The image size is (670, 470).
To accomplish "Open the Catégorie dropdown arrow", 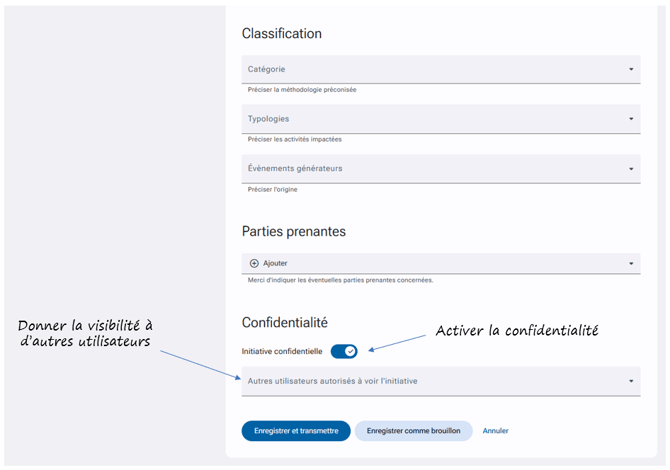I will coord(631,69).
